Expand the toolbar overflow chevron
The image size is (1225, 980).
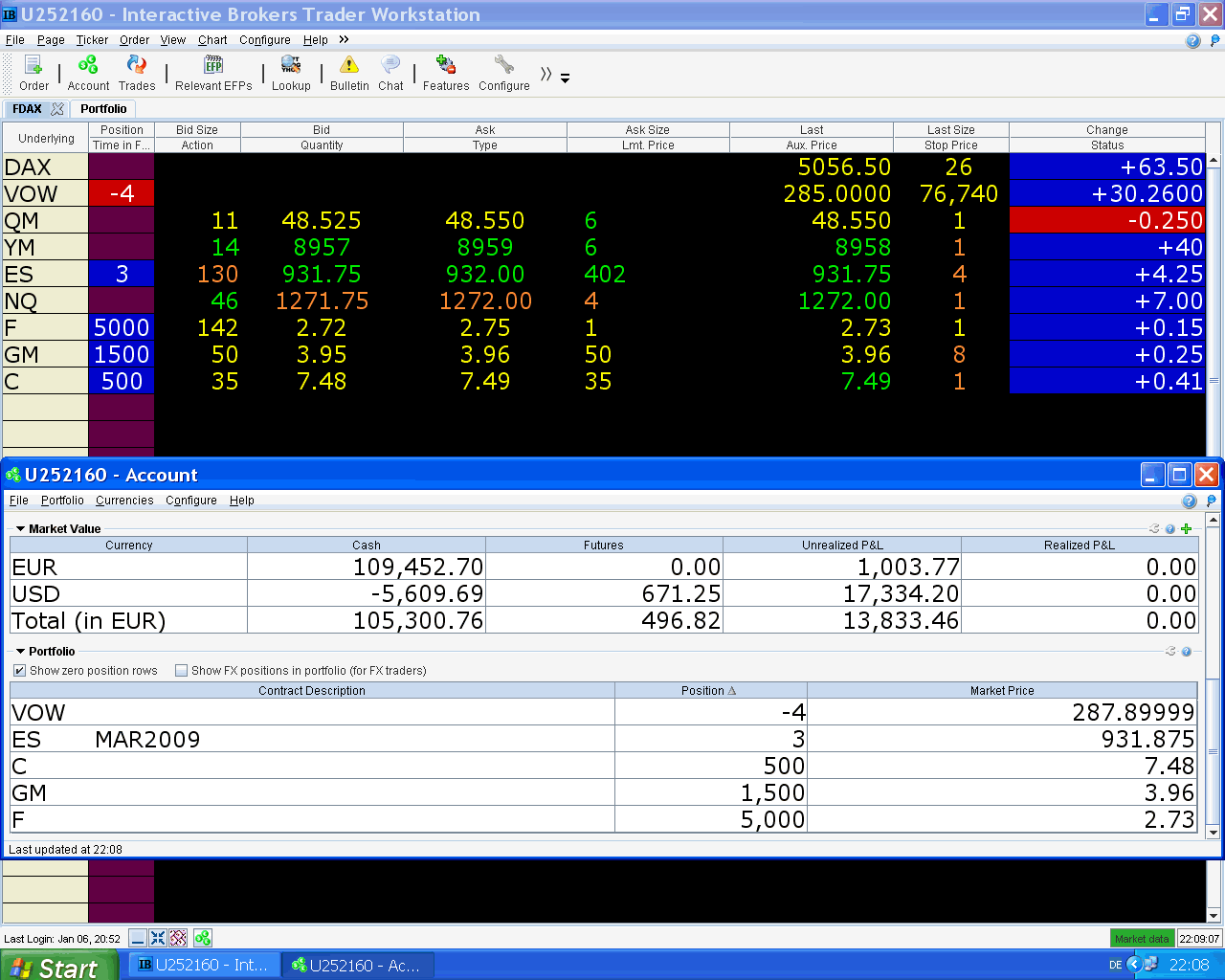(546, 75)
